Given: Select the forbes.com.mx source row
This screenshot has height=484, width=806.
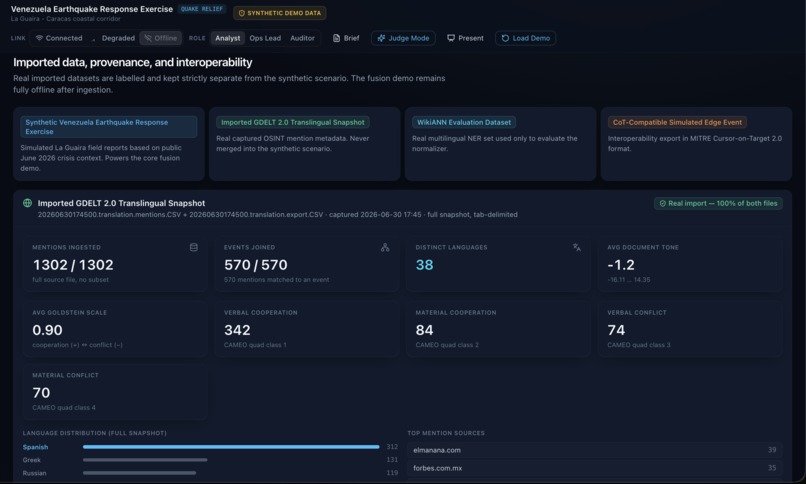Looking at the screenshot, I should pos(594,468).
